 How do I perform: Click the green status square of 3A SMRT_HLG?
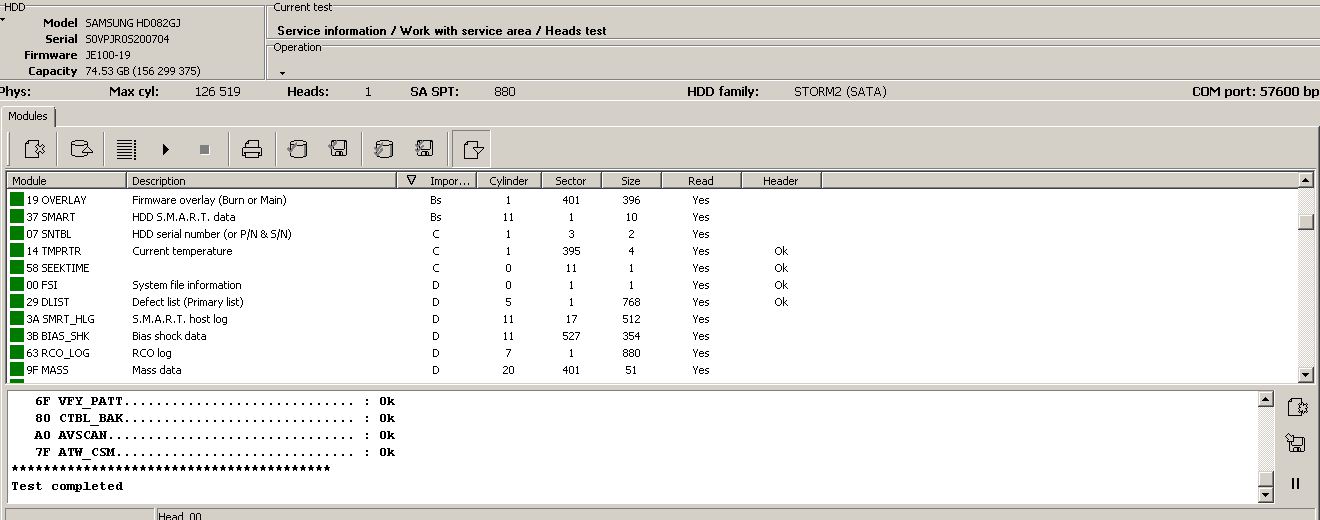(x=16, y=319)
